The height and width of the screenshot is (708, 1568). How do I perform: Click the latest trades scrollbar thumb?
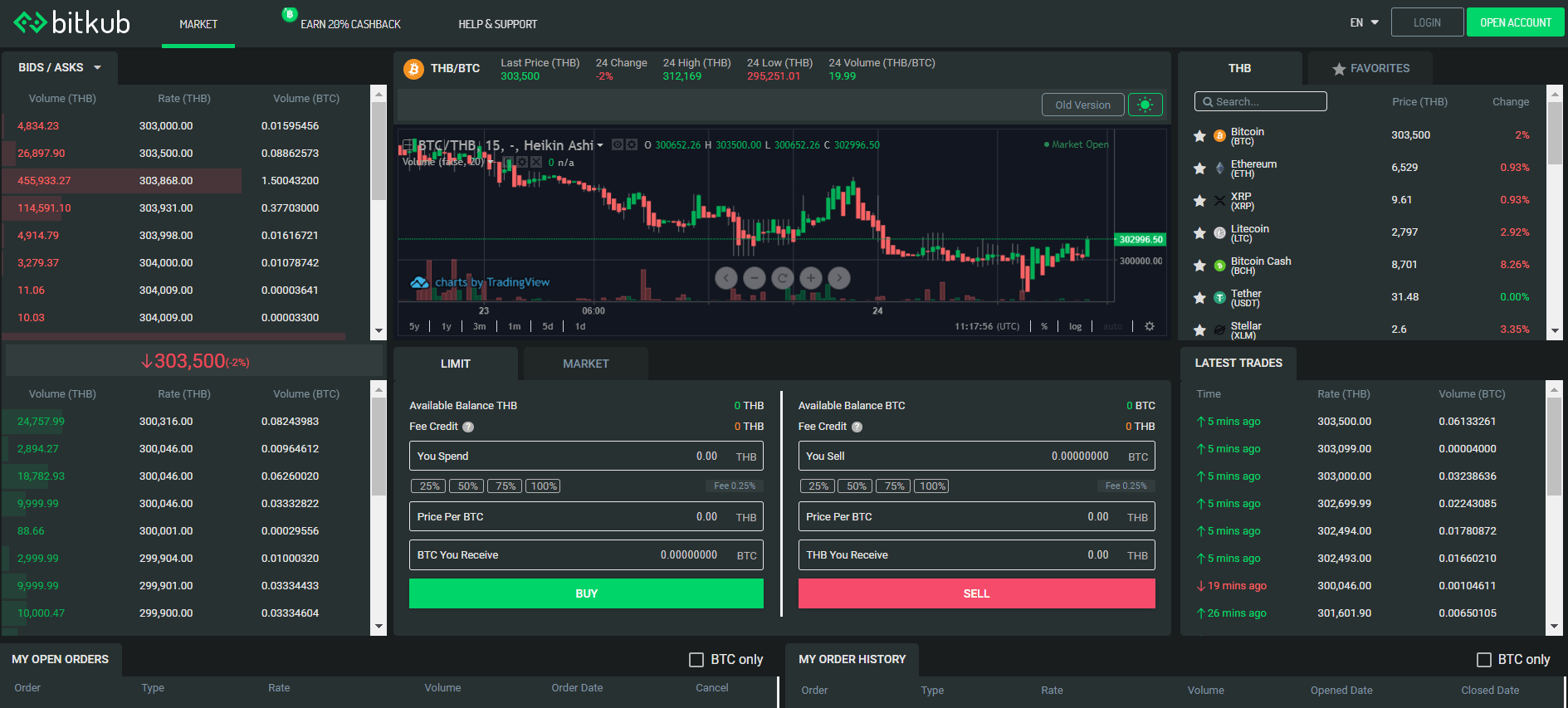[x=1555, y=446]
